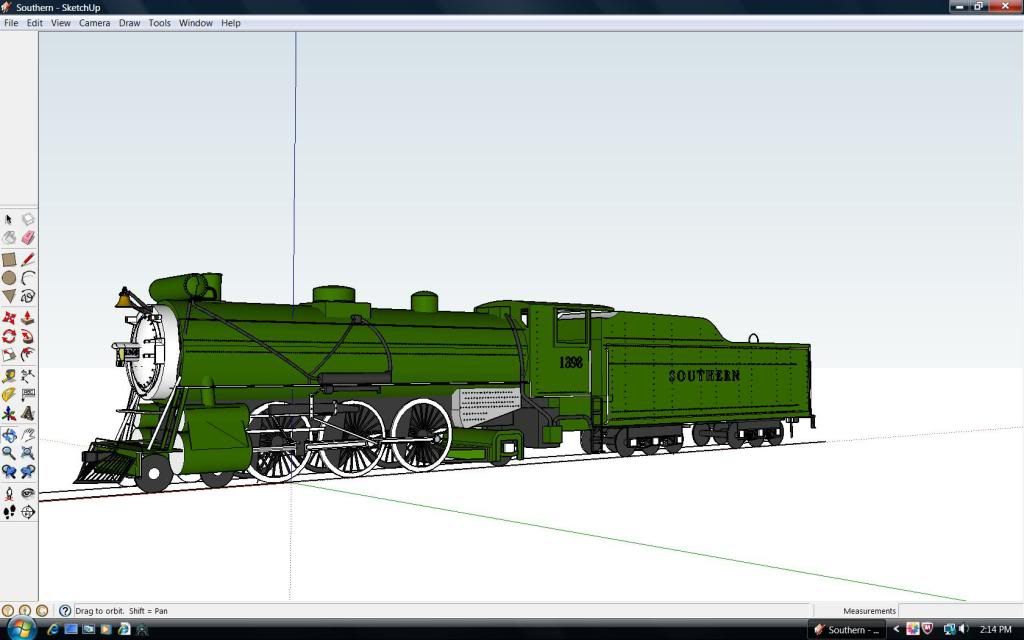The width and height of the screenshot is (1024, 640).
Task: Select the Offset tool
Action: [27, 355]
